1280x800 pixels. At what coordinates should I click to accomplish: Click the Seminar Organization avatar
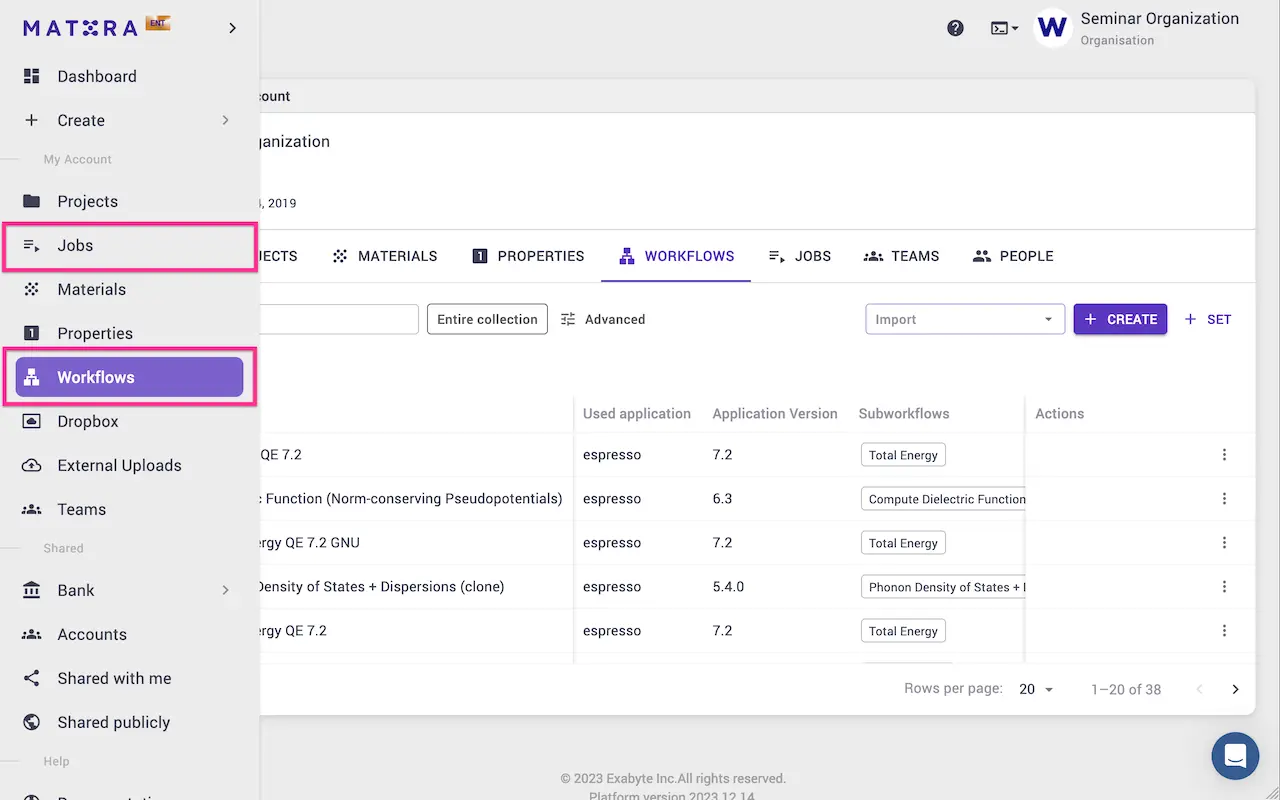pyautogui.click(x=1052, y=28)
